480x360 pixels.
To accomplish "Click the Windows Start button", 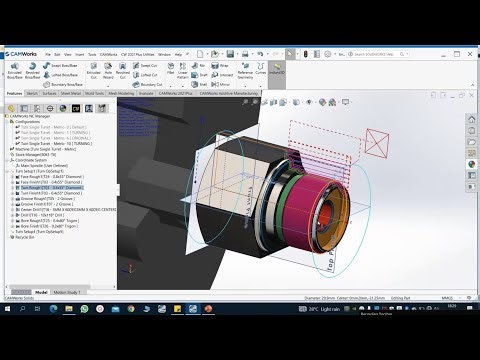I will pyautogui.click(x=7, y=309).
